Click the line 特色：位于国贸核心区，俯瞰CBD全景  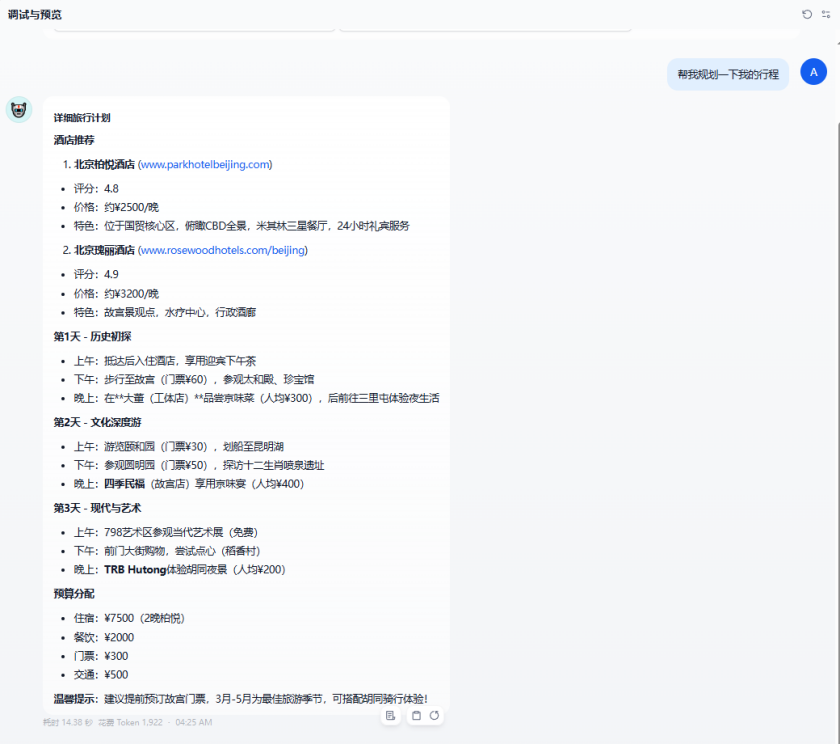pyautogui.click(x=242, y=226)
